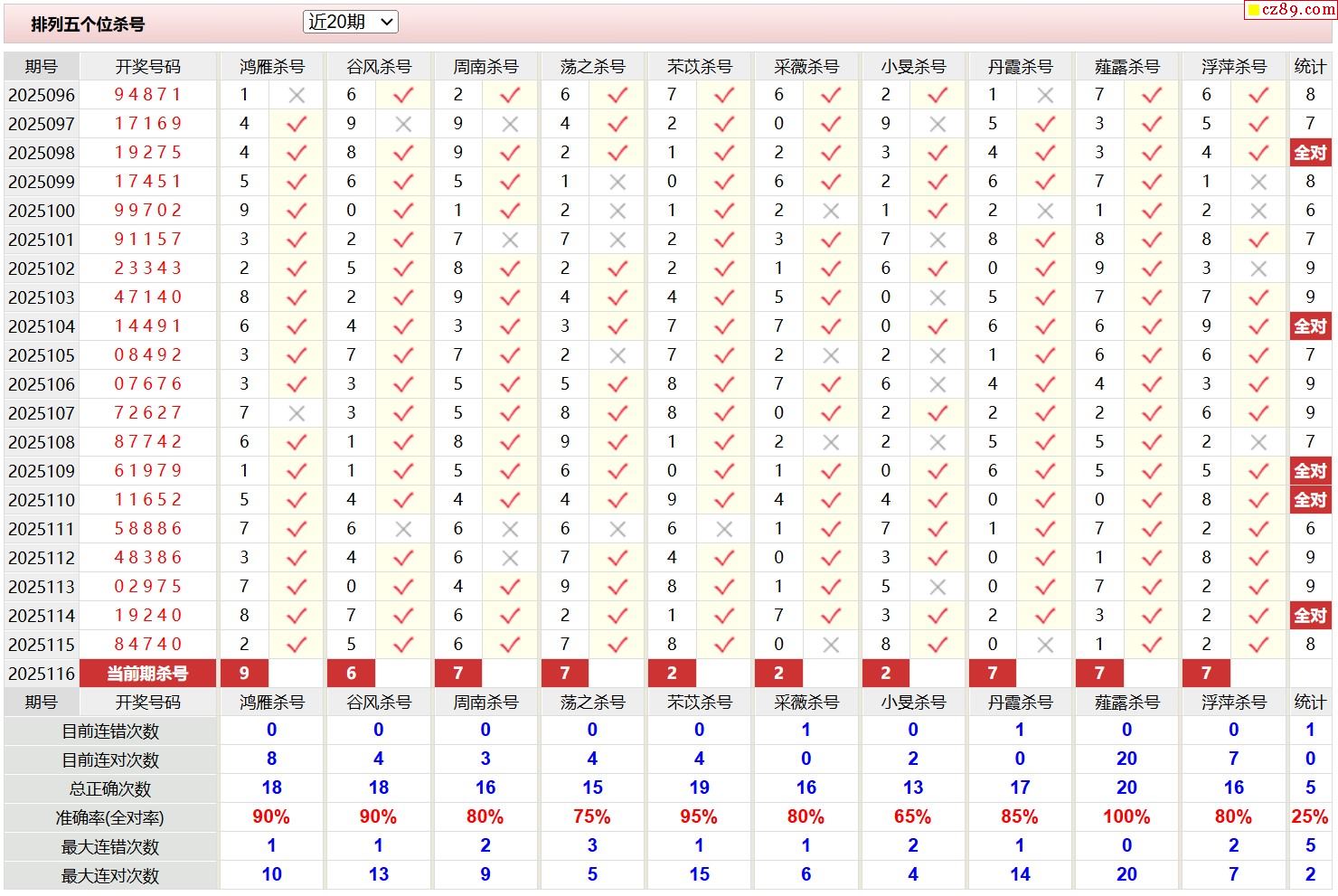
Task: Click the gray cross in 小旻杀号 for 2025097
Action: click(x=938, y=124)
